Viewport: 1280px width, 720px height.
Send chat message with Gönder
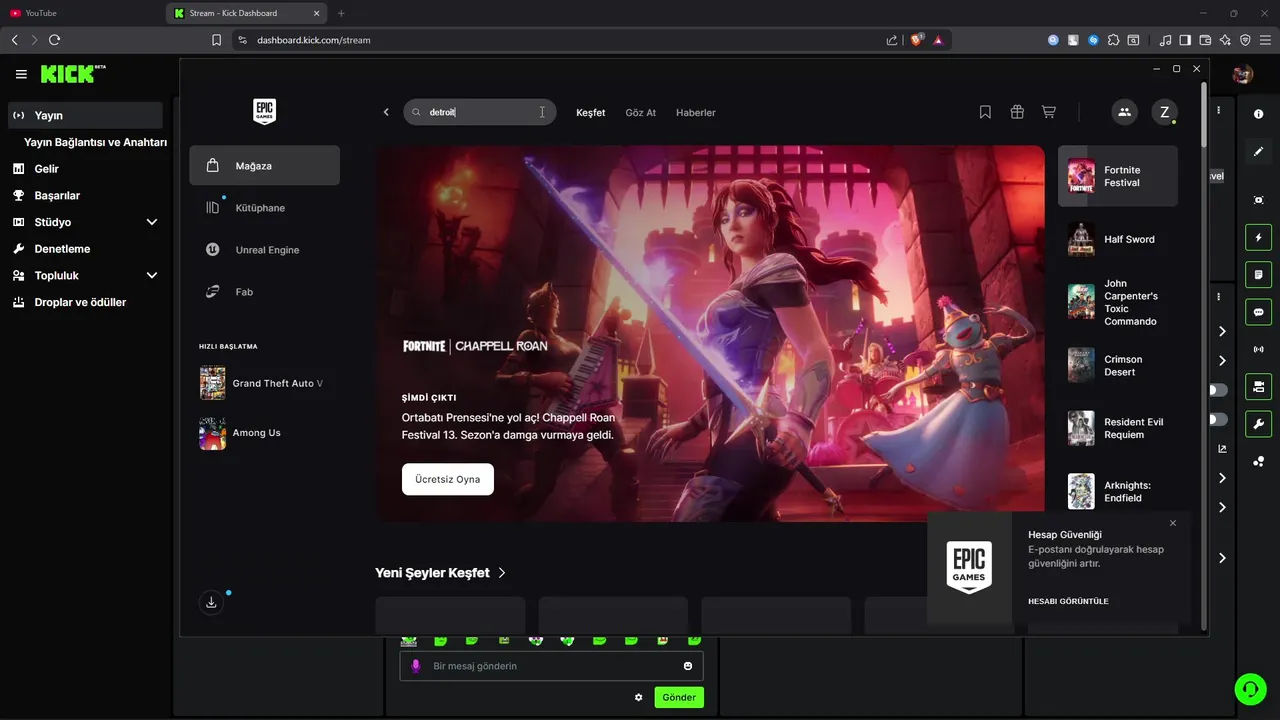pyautogui.click(x=679, y=697)
